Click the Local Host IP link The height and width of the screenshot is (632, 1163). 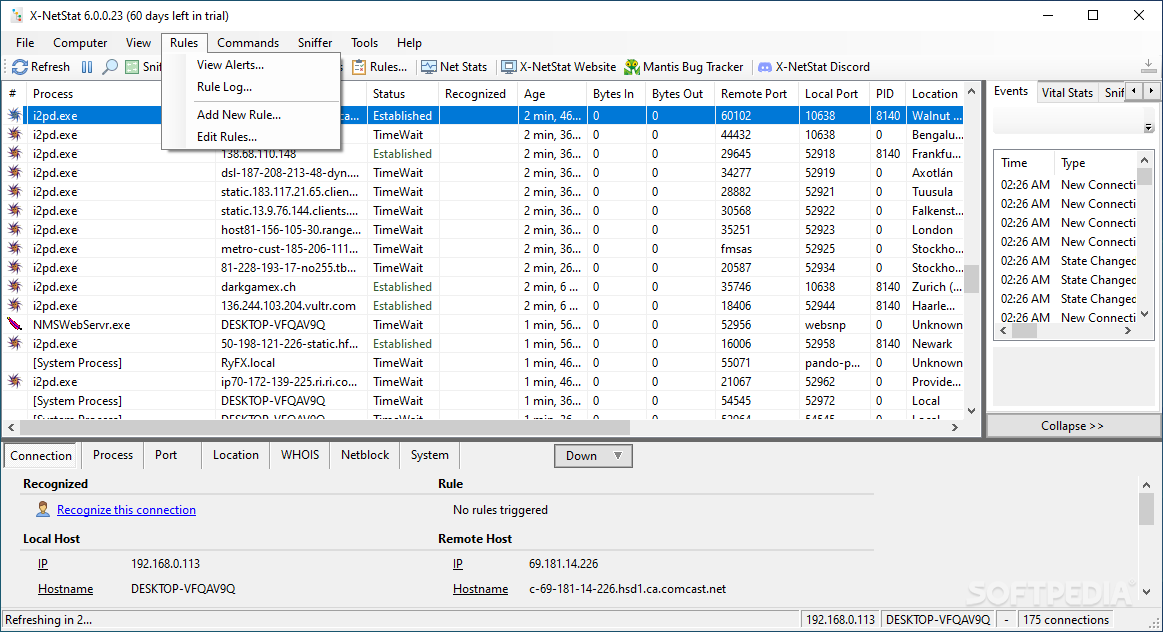coord(43,564)
